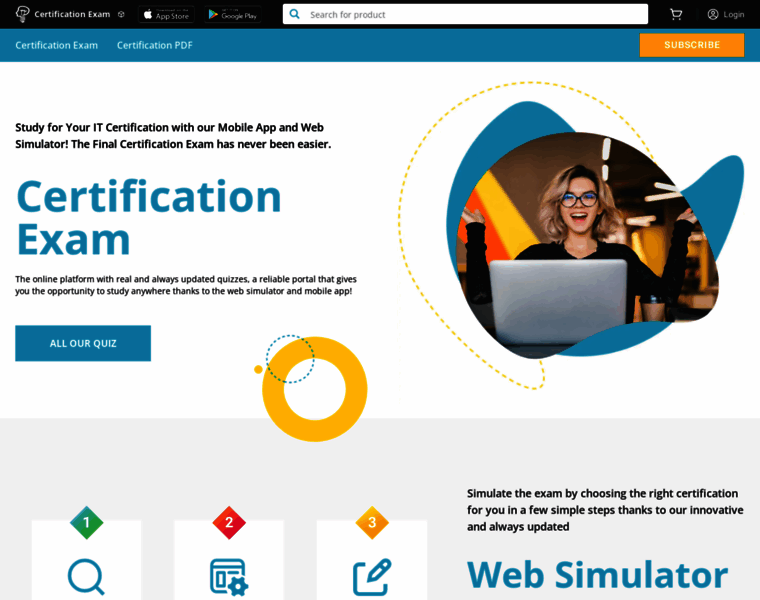This screenshot has width=760, height=600.
Task: Open the App Store download badge
Action: [166, 14]
